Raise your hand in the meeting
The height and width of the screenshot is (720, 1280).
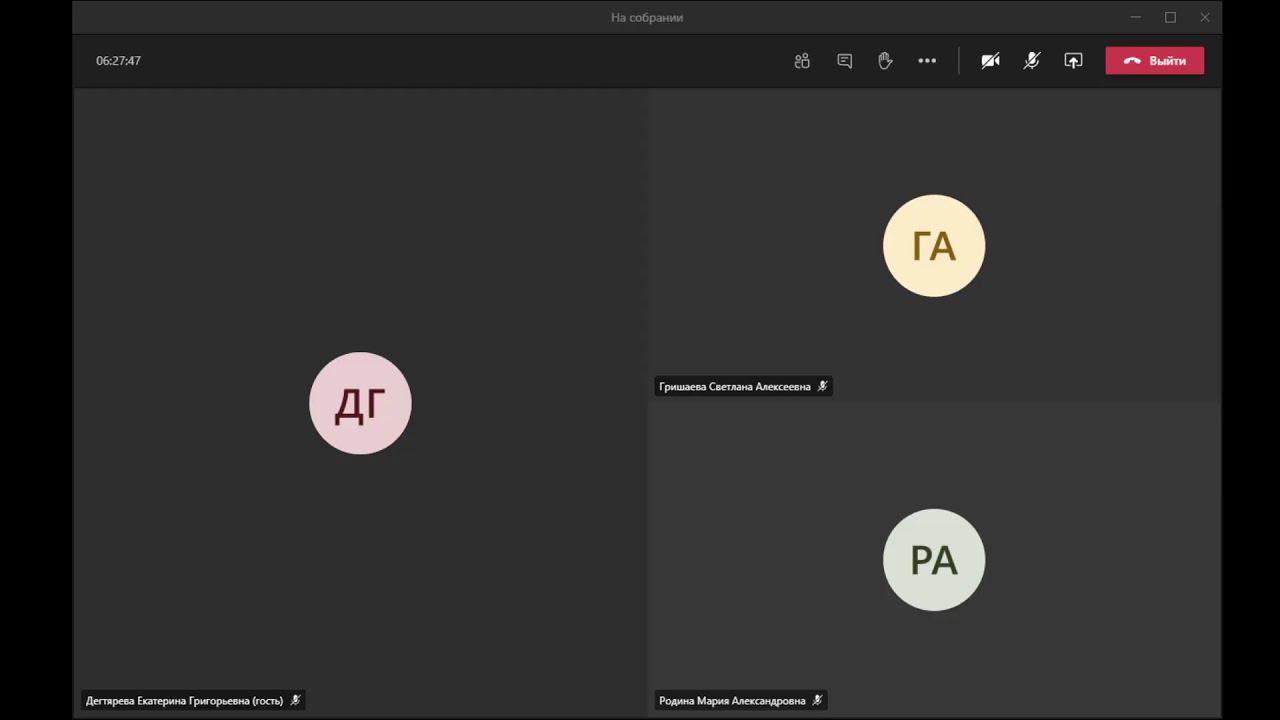click(885, 61)
